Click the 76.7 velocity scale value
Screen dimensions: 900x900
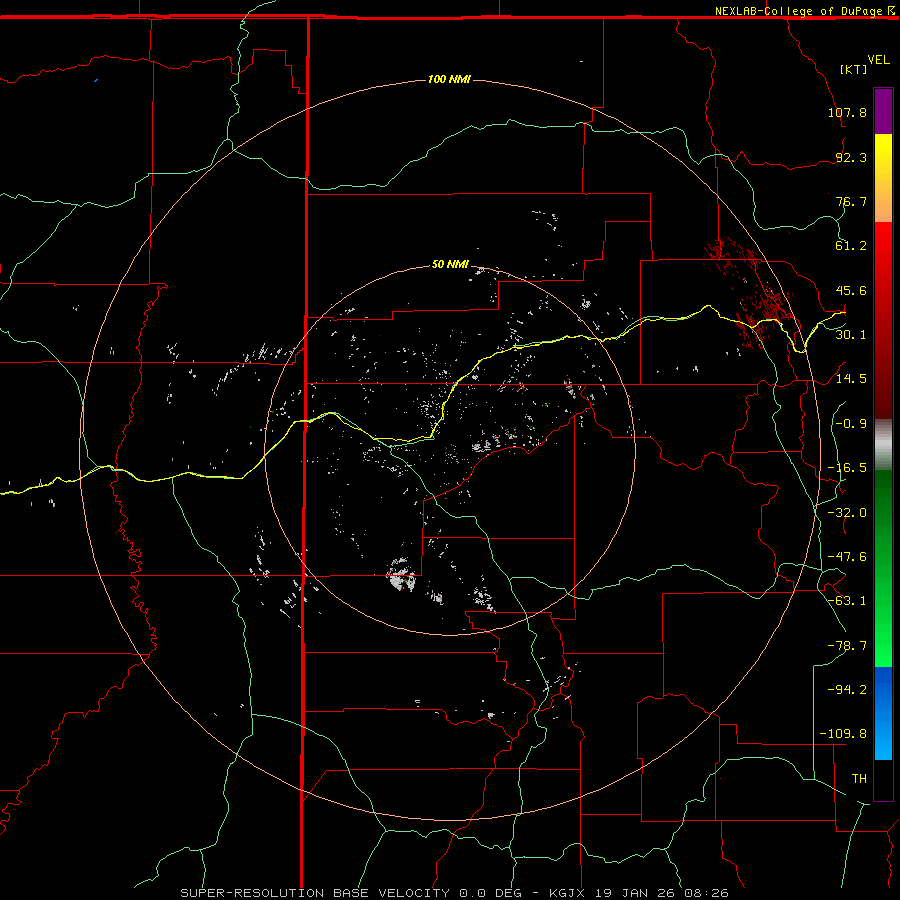(851, 201)
